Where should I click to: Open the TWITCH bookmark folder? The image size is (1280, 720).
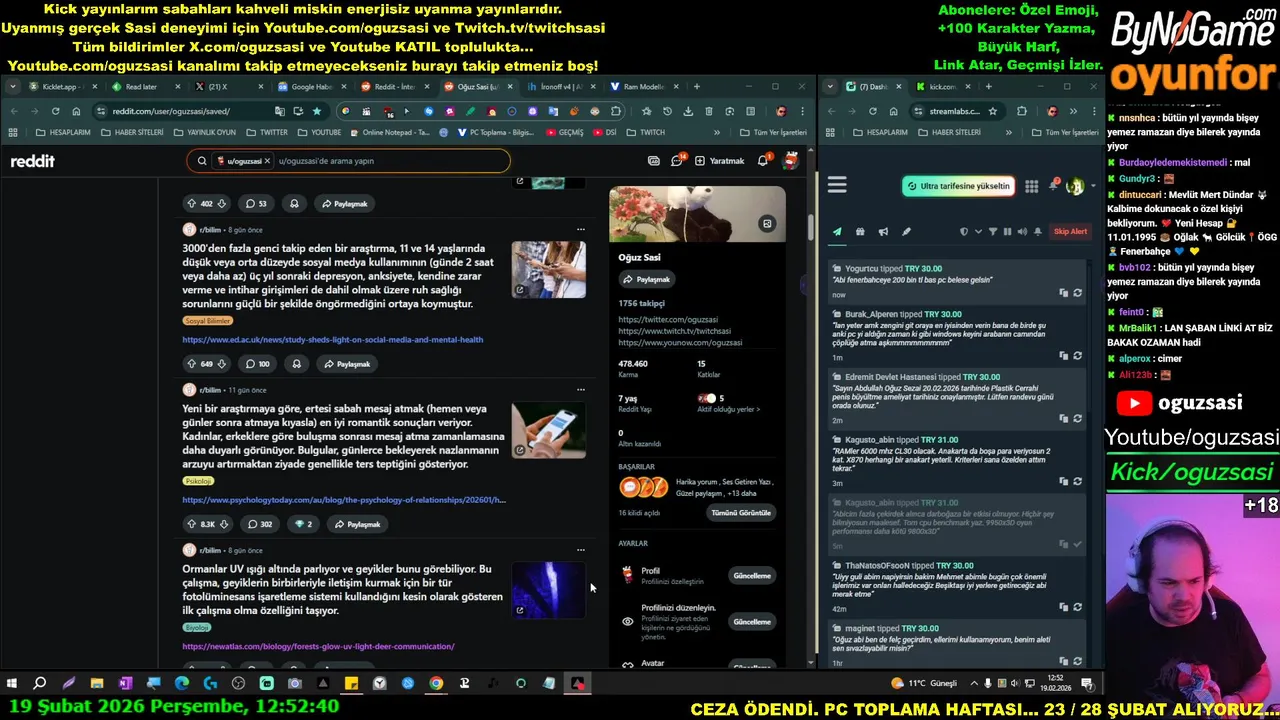(x=646, y=132)
